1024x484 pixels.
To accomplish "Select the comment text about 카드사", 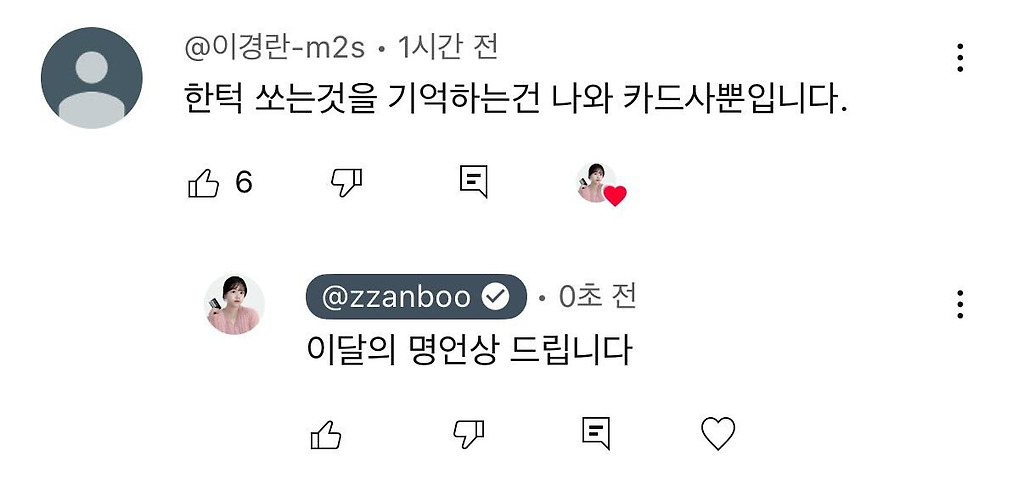I will 516,100.
